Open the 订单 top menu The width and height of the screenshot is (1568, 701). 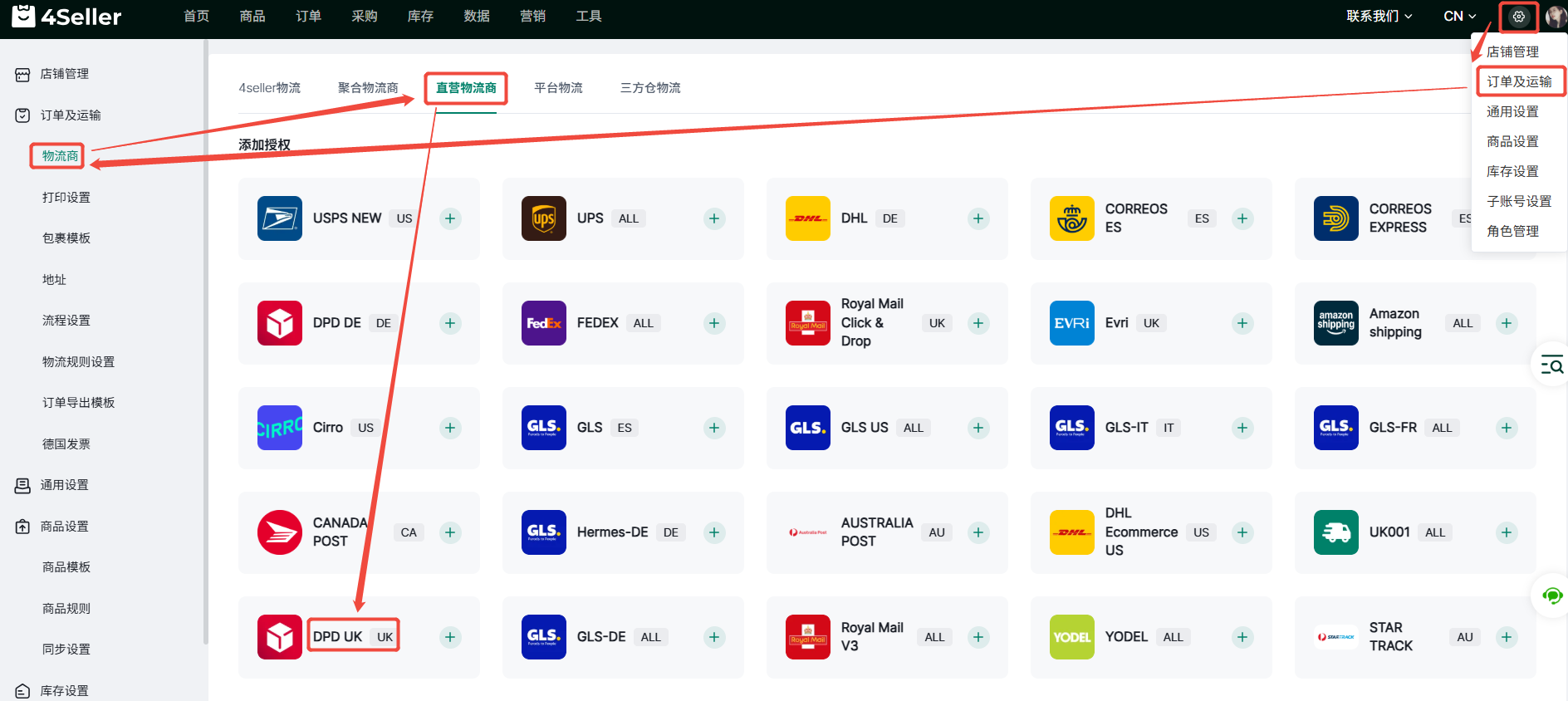point(308,16)
